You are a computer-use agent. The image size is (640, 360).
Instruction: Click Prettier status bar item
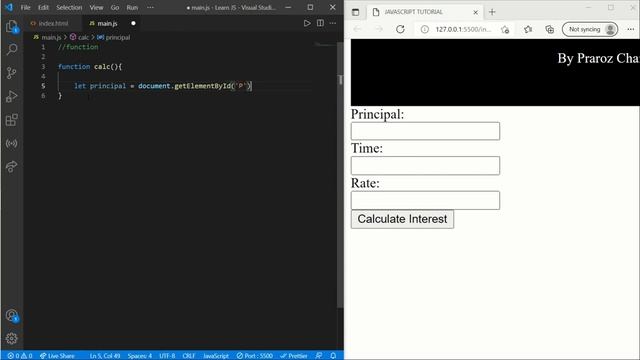click(294, 356)
